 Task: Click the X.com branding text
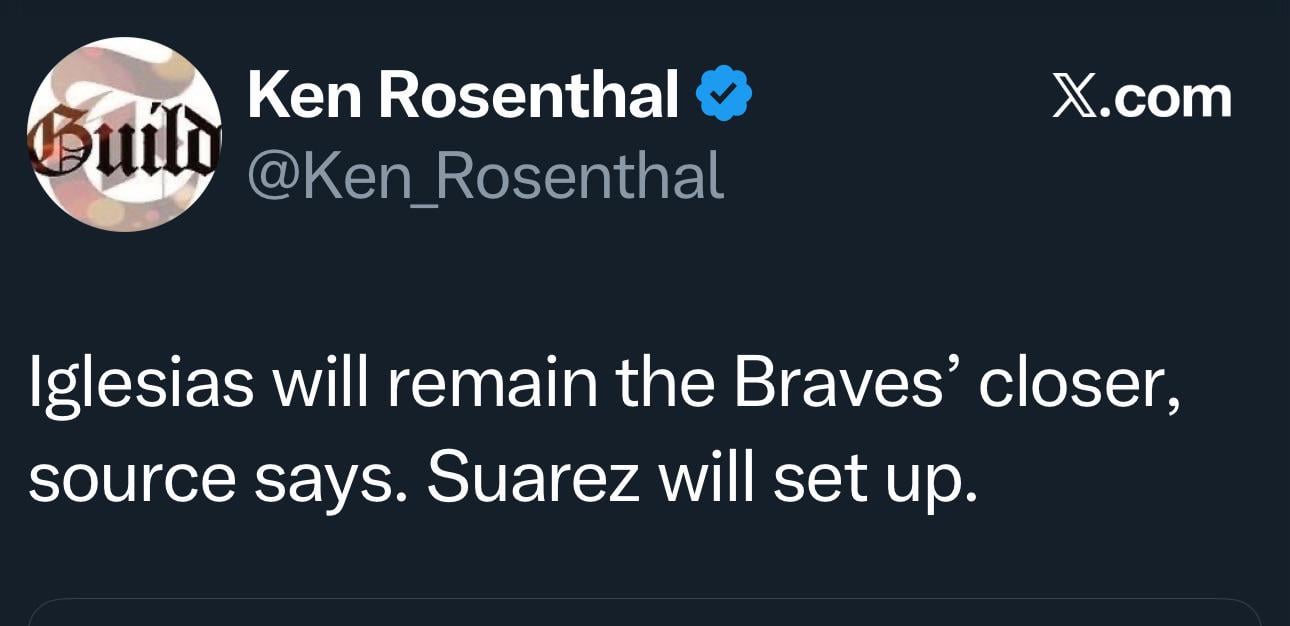(x=1140, y=93)
